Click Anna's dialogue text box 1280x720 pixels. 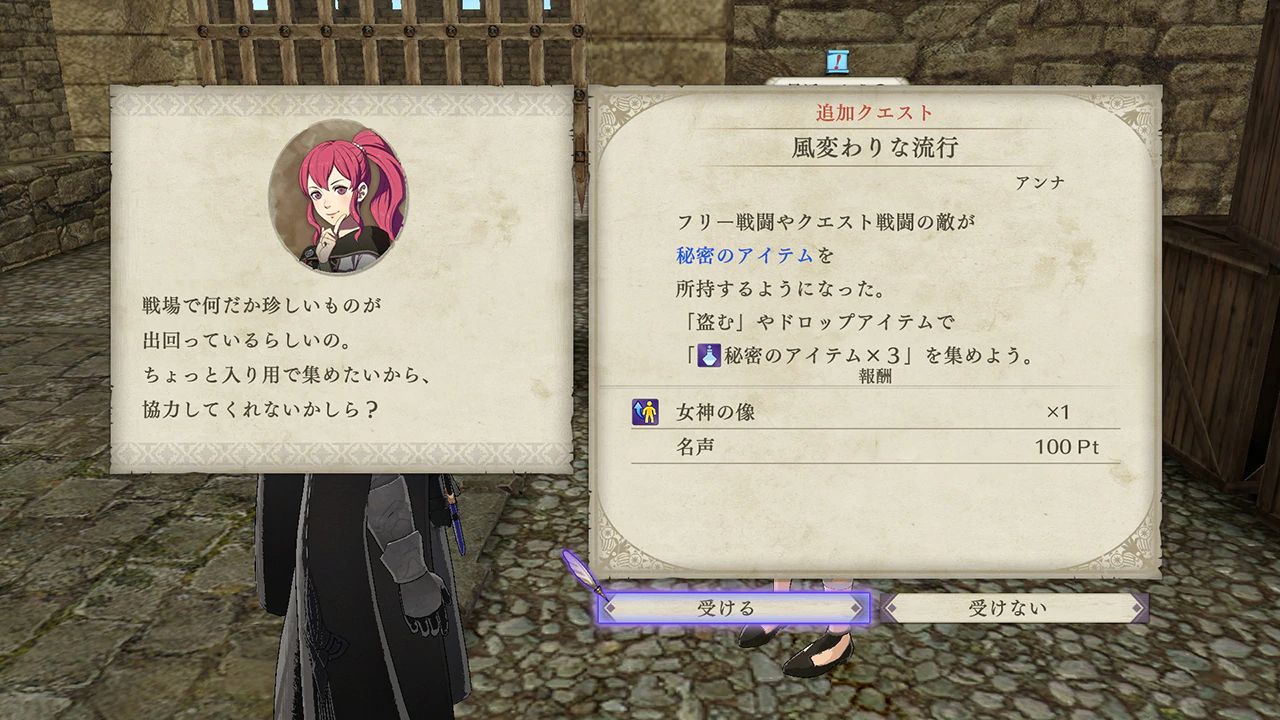point(341,279)
